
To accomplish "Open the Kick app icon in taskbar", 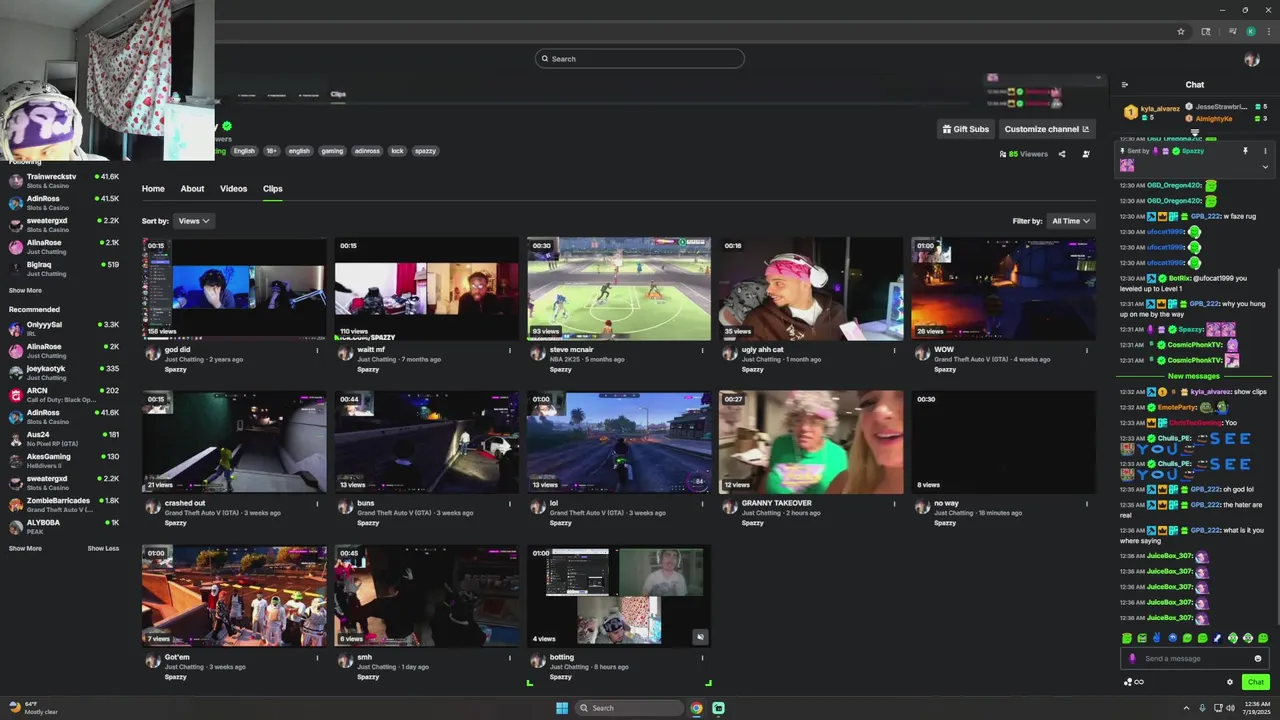I will pos(718,708).
